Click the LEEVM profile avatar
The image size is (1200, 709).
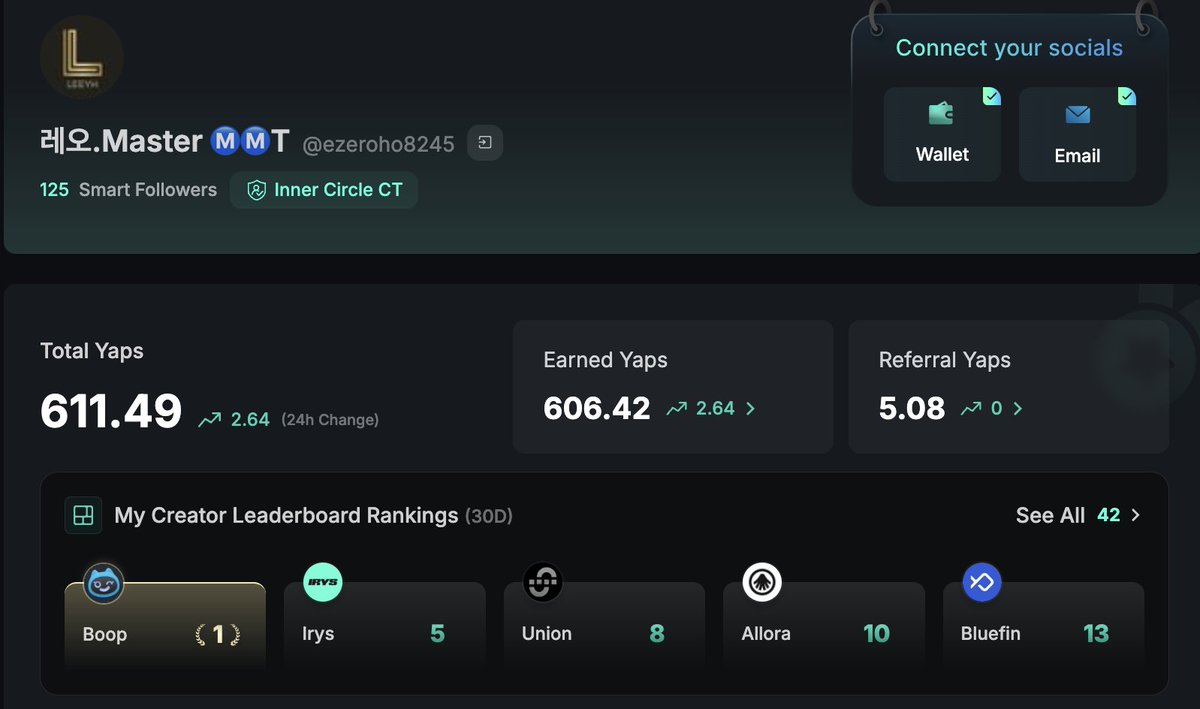pyautogui.click(x=82, y=58)
